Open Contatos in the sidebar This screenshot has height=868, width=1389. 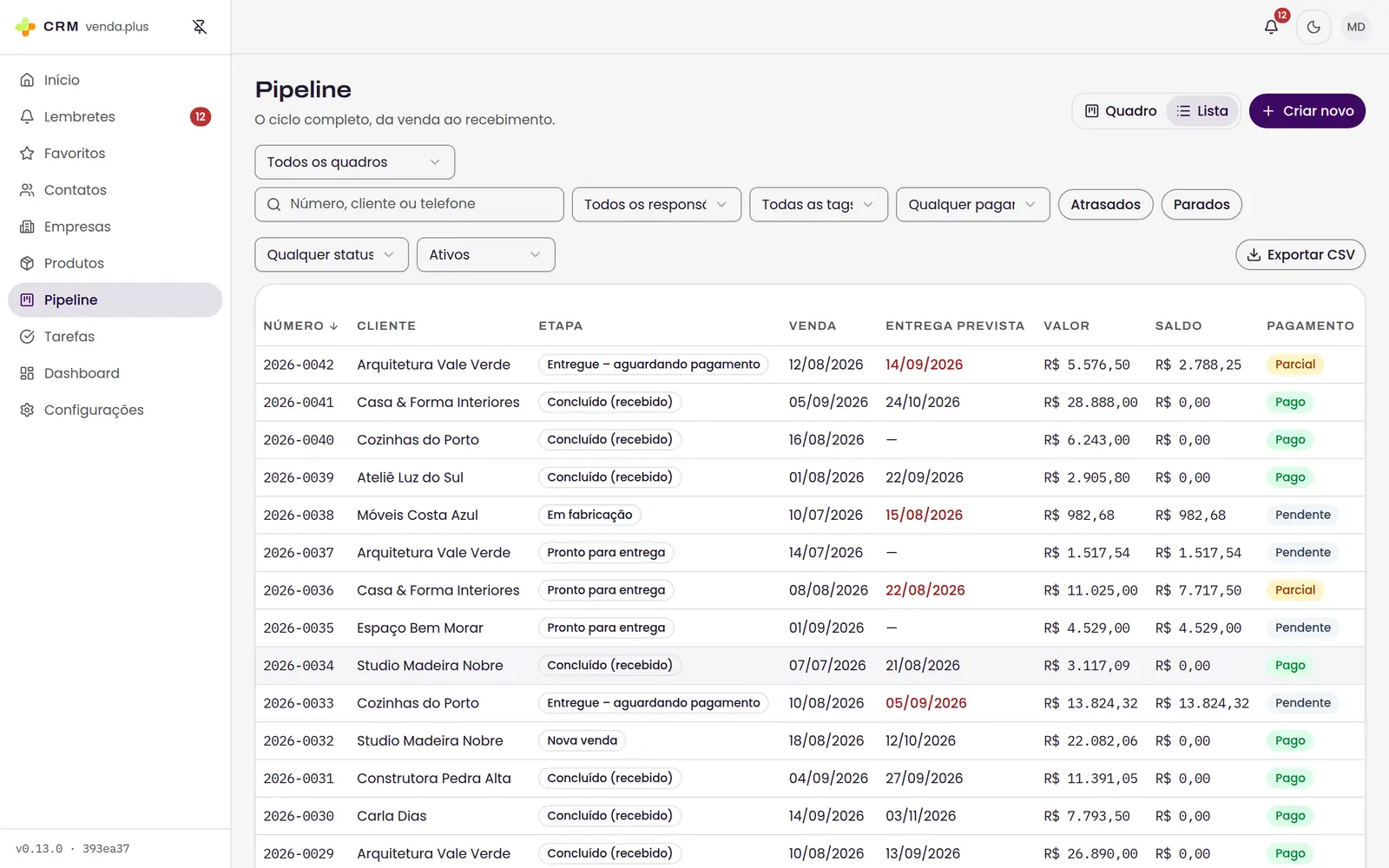115,190
